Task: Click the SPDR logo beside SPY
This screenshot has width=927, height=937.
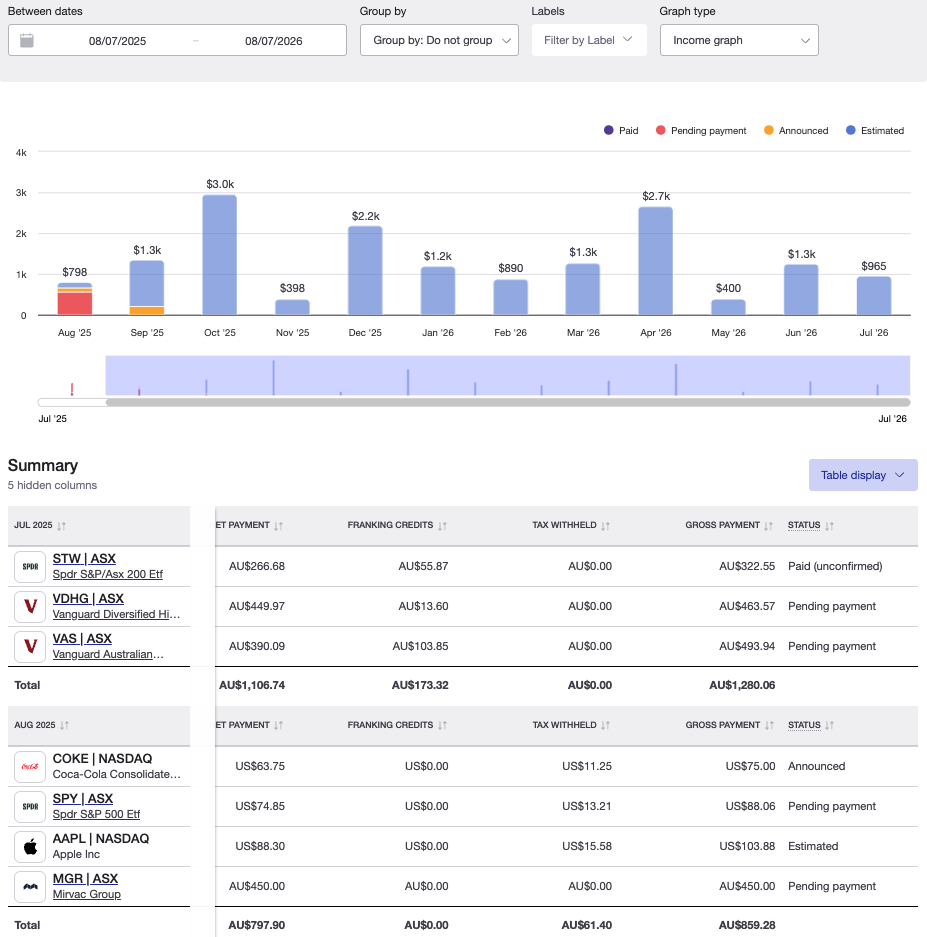Action: pyautogui.click(x=30, y=806)
